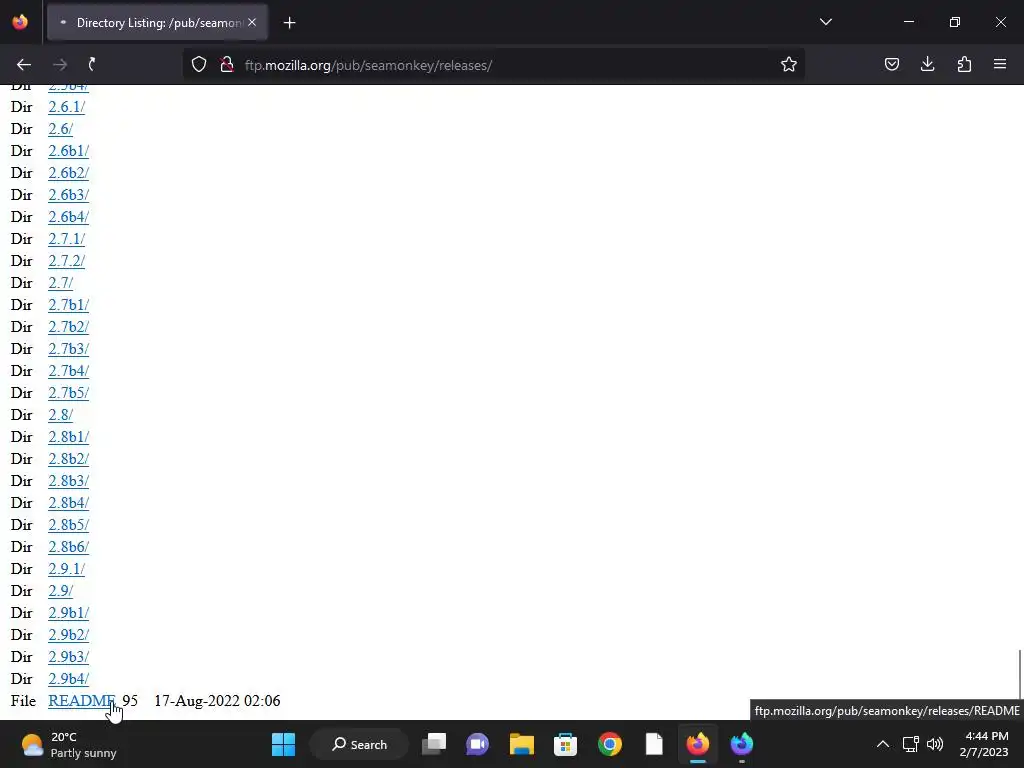Open the 2.6b4/ directory link

pos(69,217)
